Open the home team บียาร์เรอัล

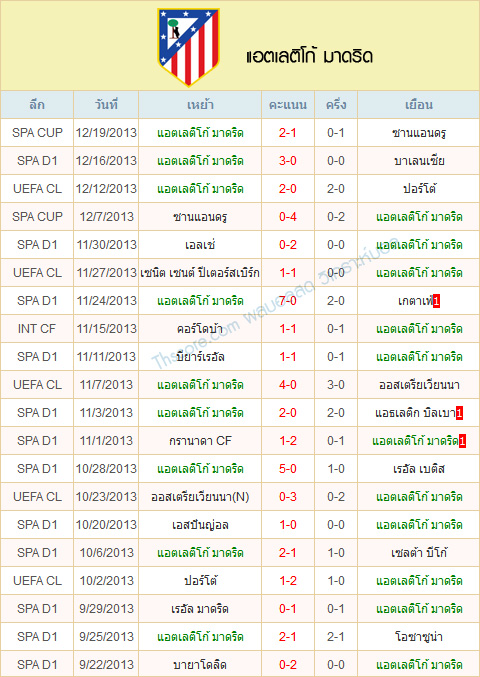pyautogui.click(x=200, y=357)
